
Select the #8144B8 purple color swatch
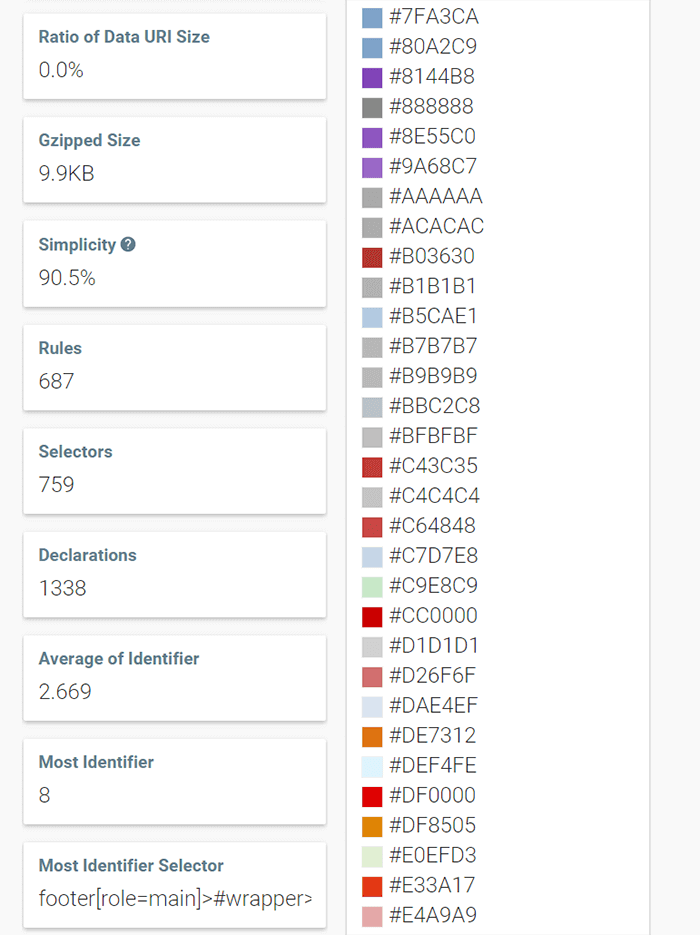[372, 77]
